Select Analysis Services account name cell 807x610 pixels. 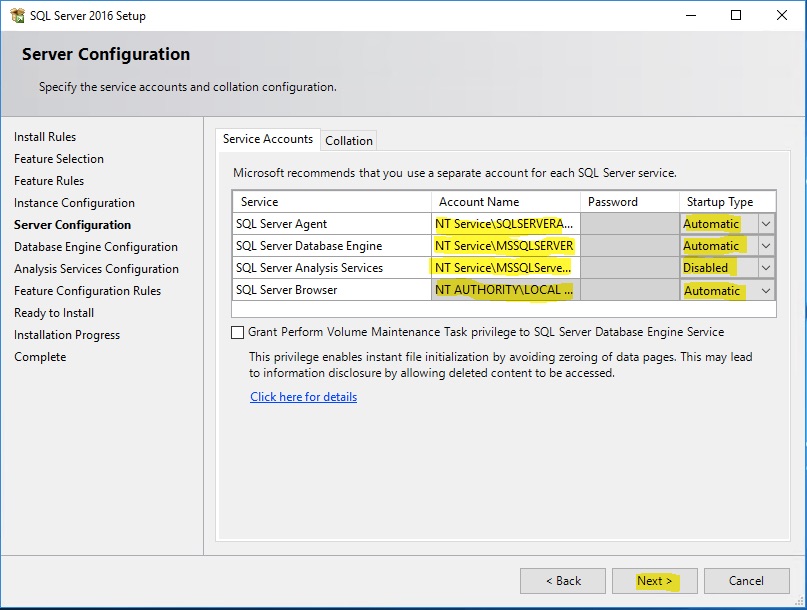coord(505,268)
